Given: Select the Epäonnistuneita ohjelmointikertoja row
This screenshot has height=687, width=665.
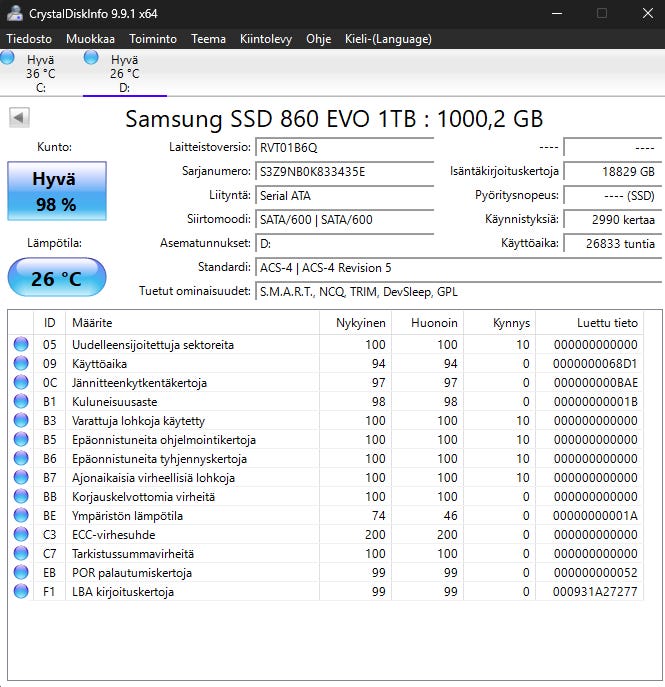Looking at the screenshot, I should click(x=325, y=439).
